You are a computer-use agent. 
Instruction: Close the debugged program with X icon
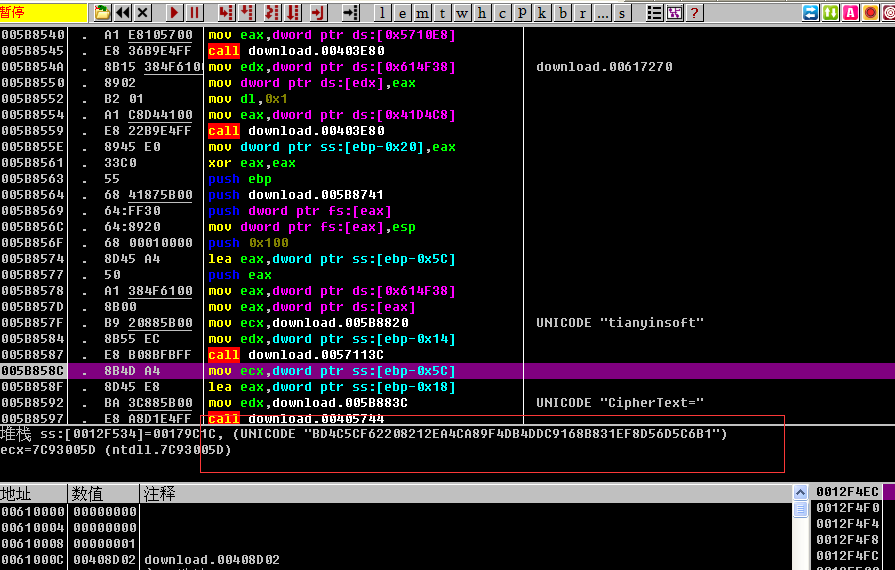pyautogui.click(x=143, y=13)
